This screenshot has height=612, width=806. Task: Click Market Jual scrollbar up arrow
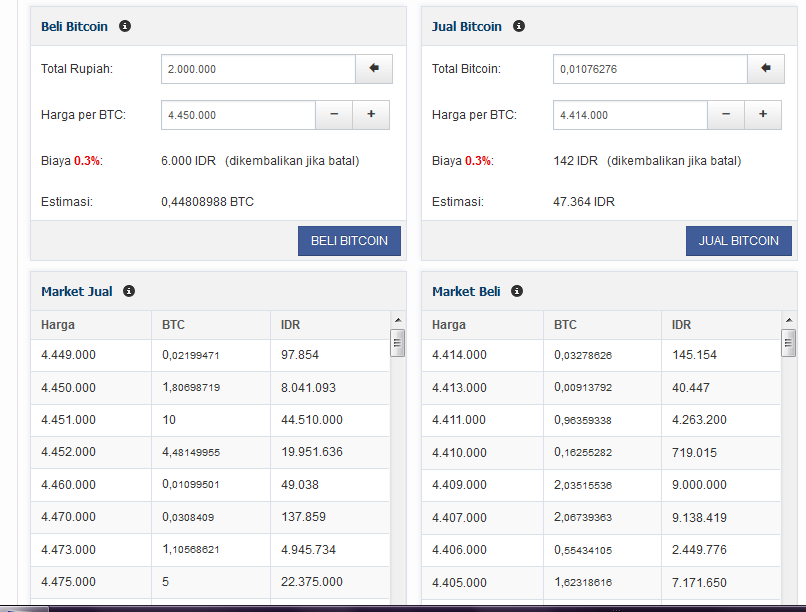398,320
